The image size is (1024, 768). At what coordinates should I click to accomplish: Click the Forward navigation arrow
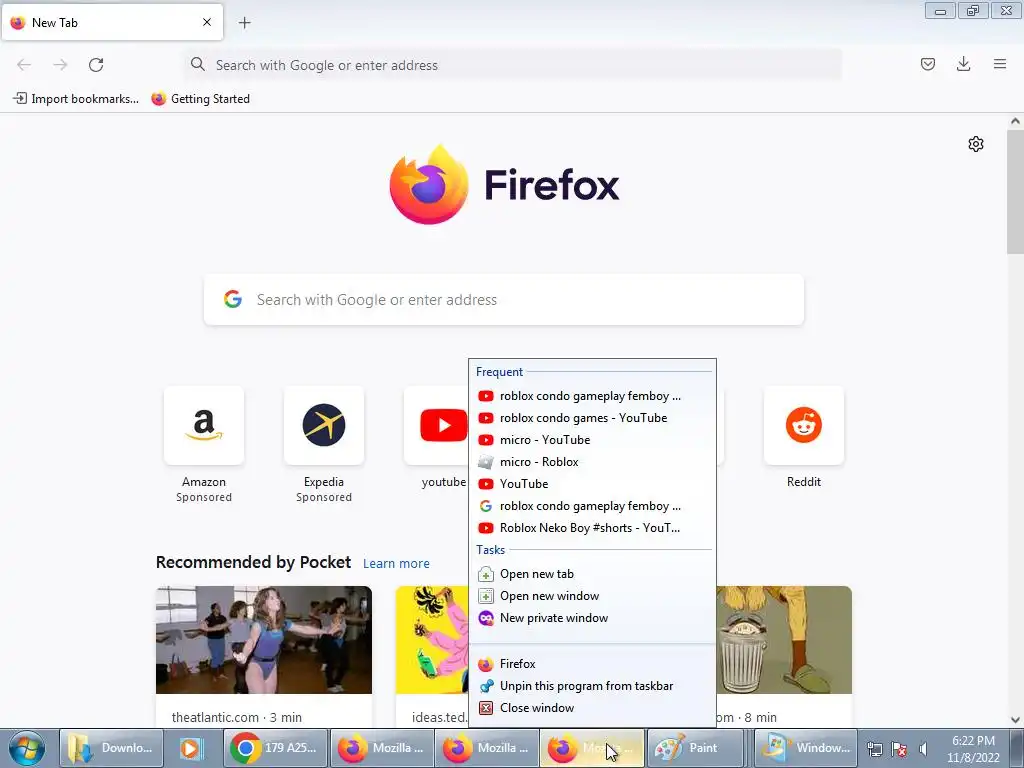(x=60, y=65)
